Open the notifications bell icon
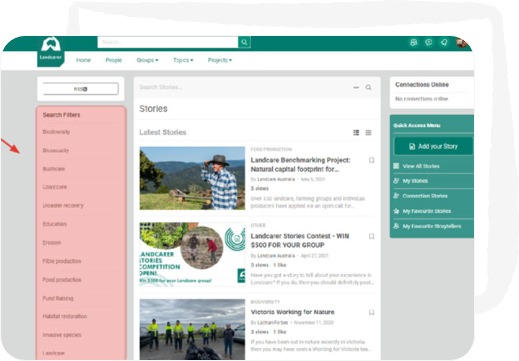 [444, 42]
